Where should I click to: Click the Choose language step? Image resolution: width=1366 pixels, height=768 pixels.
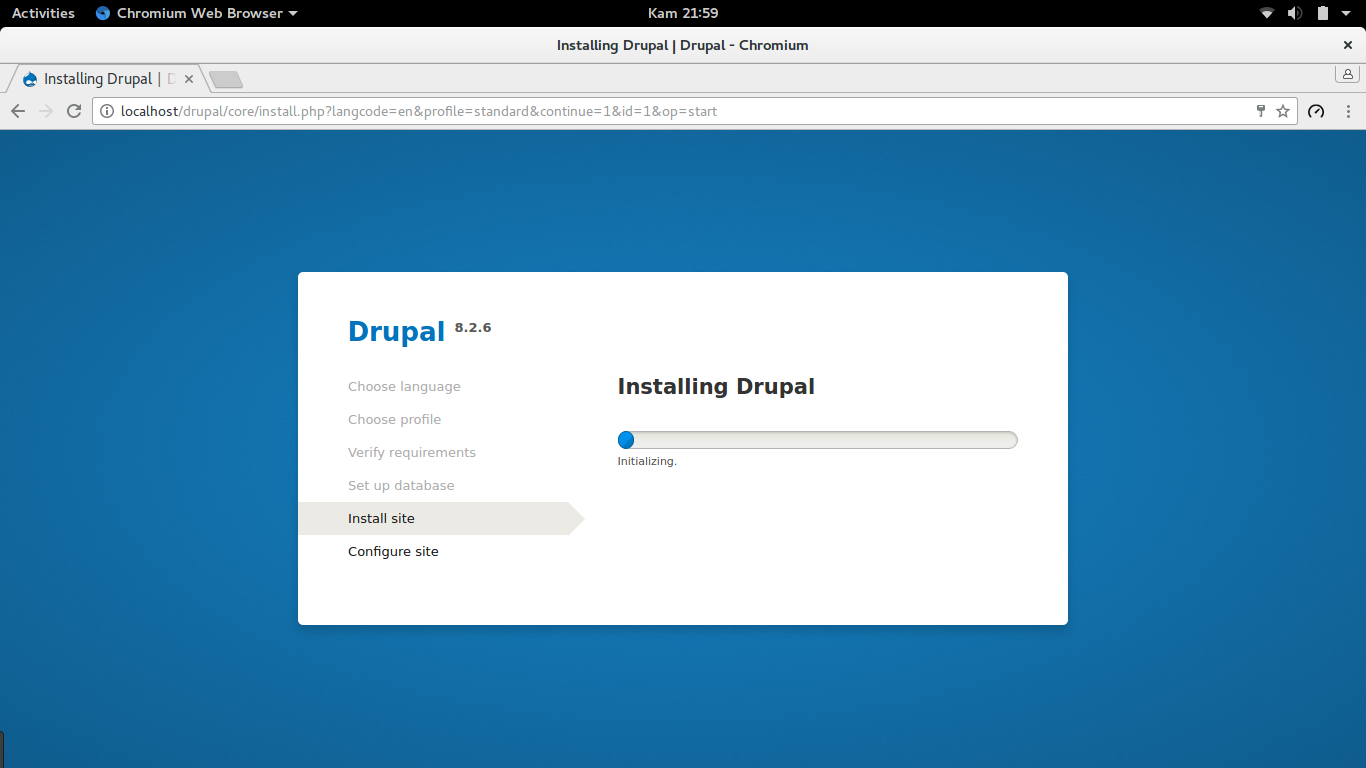tap(404, 387)
